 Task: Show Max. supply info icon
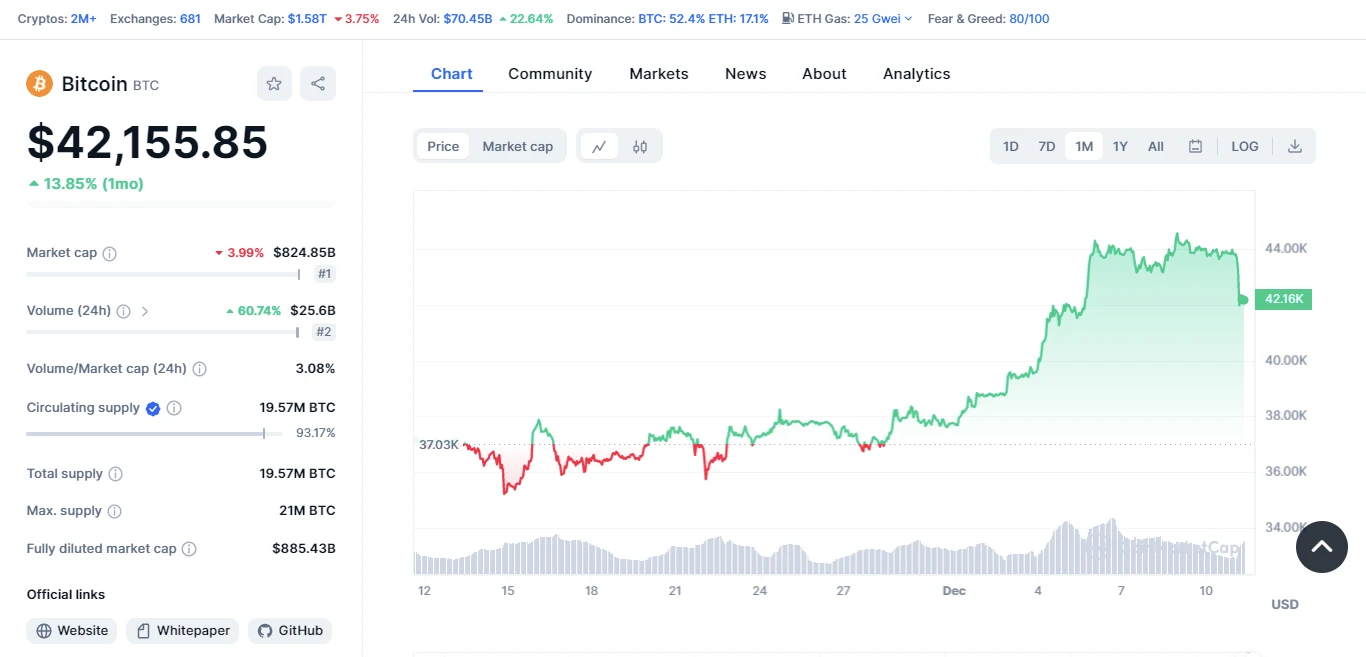pyautogui.click(x=114, y=511)
